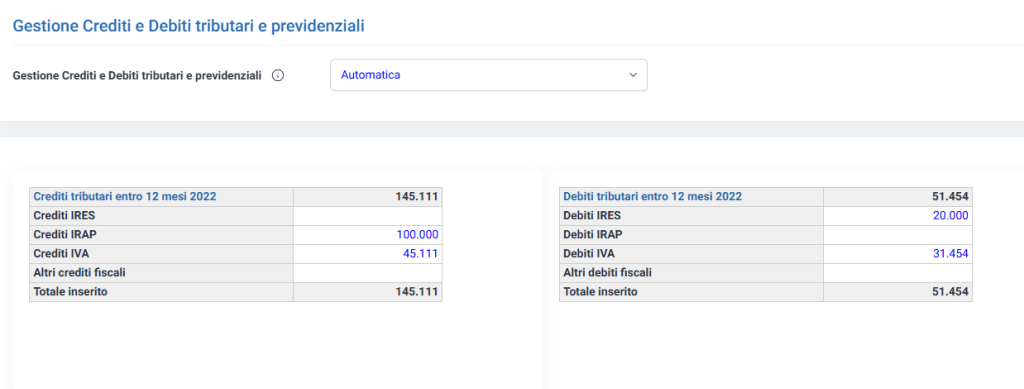Viewport: 1024px width, 389px height.
Task: Click the Debiti Totale inserito 51.454 cell
Action: coord(898,292)
